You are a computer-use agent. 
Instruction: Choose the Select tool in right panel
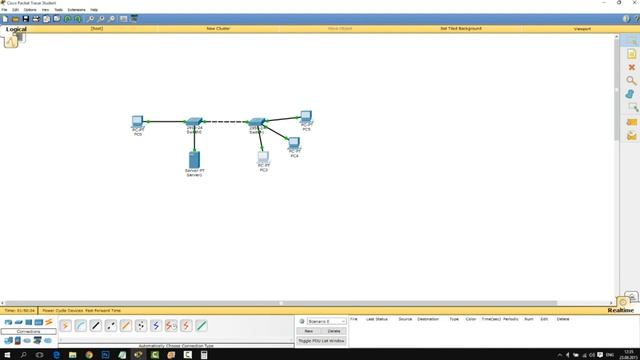(631, 40)
